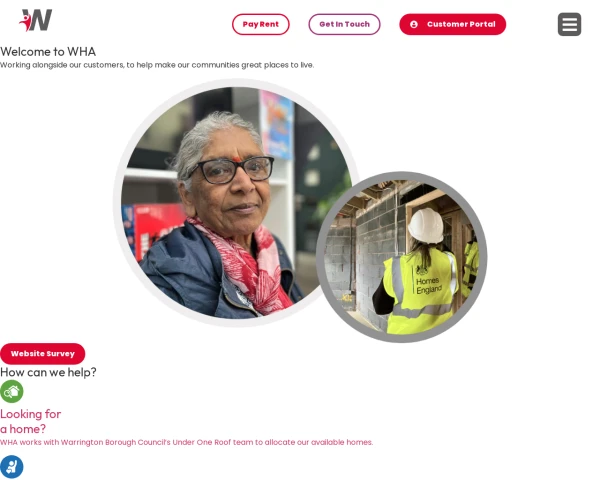The width and height of the screenshot is (600, 480).
Task: Open the Customer Portal
Action: pos(453,24)
